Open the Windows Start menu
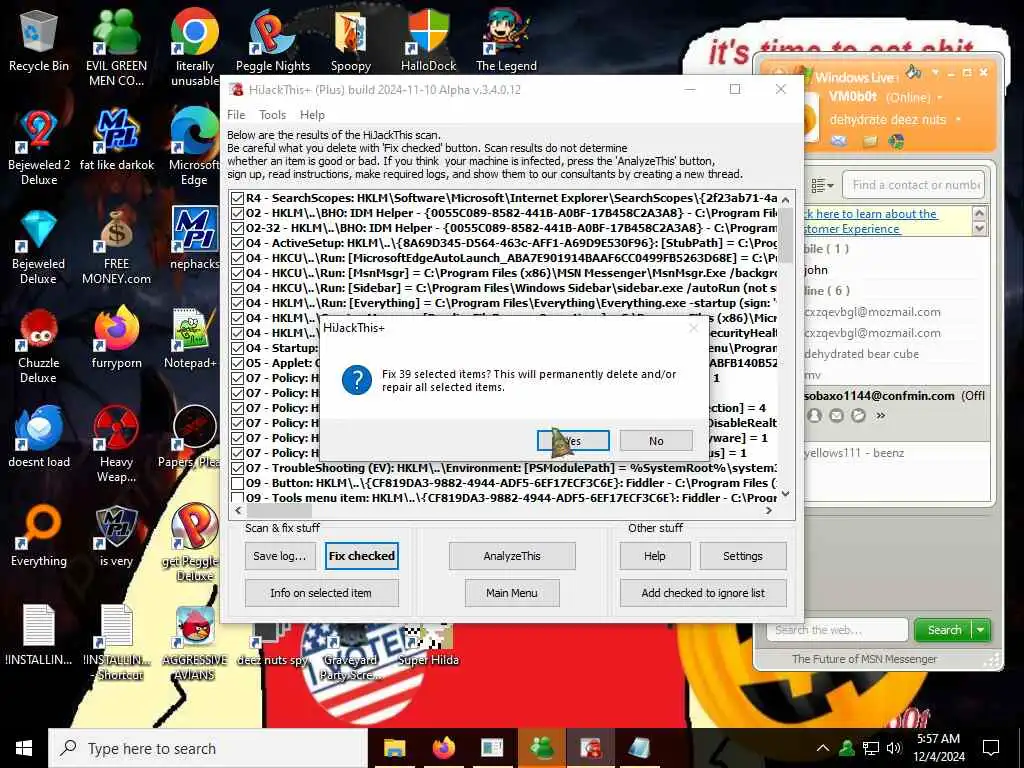The image size is (1024, 768). 24,748
